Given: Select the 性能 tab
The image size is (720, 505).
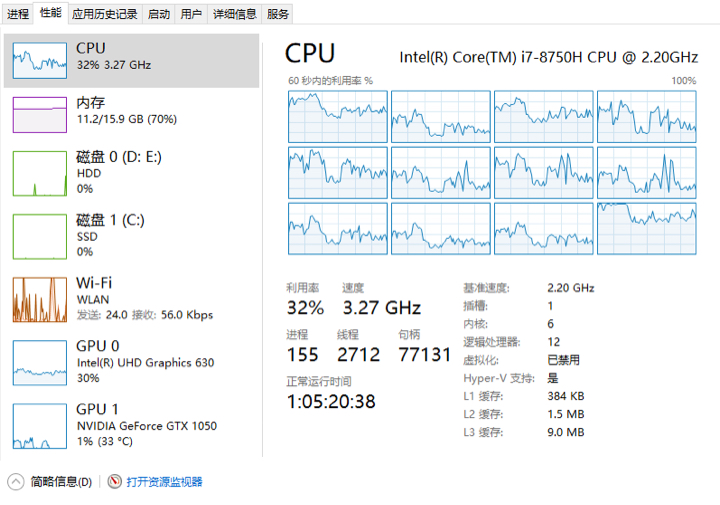Looking at the screenshot, I should pos(51,13).
